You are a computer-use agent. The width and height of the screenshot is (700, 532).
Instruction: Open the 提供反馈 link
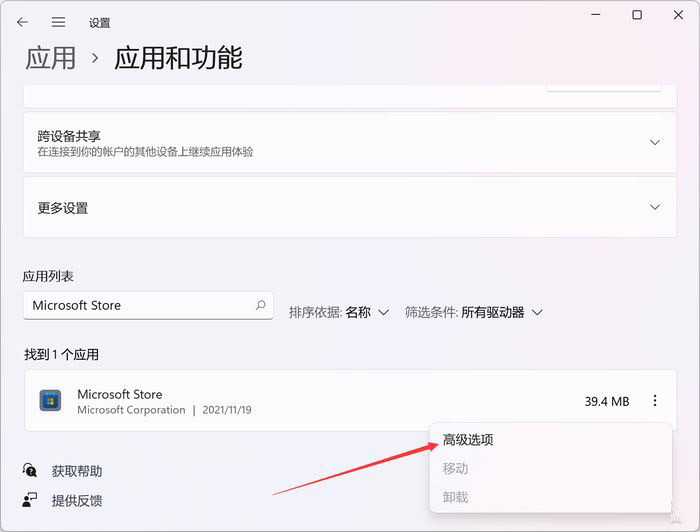pos(77,500)
